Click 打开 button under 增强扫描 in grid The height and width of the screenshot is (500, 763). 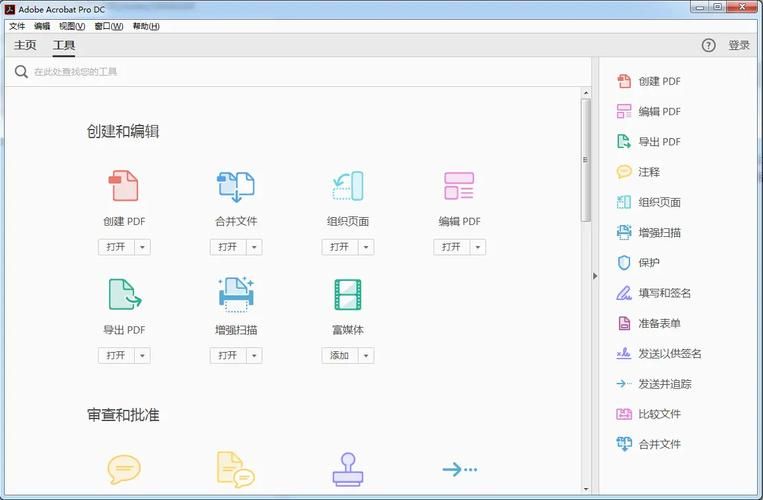(x=228, y=356)
